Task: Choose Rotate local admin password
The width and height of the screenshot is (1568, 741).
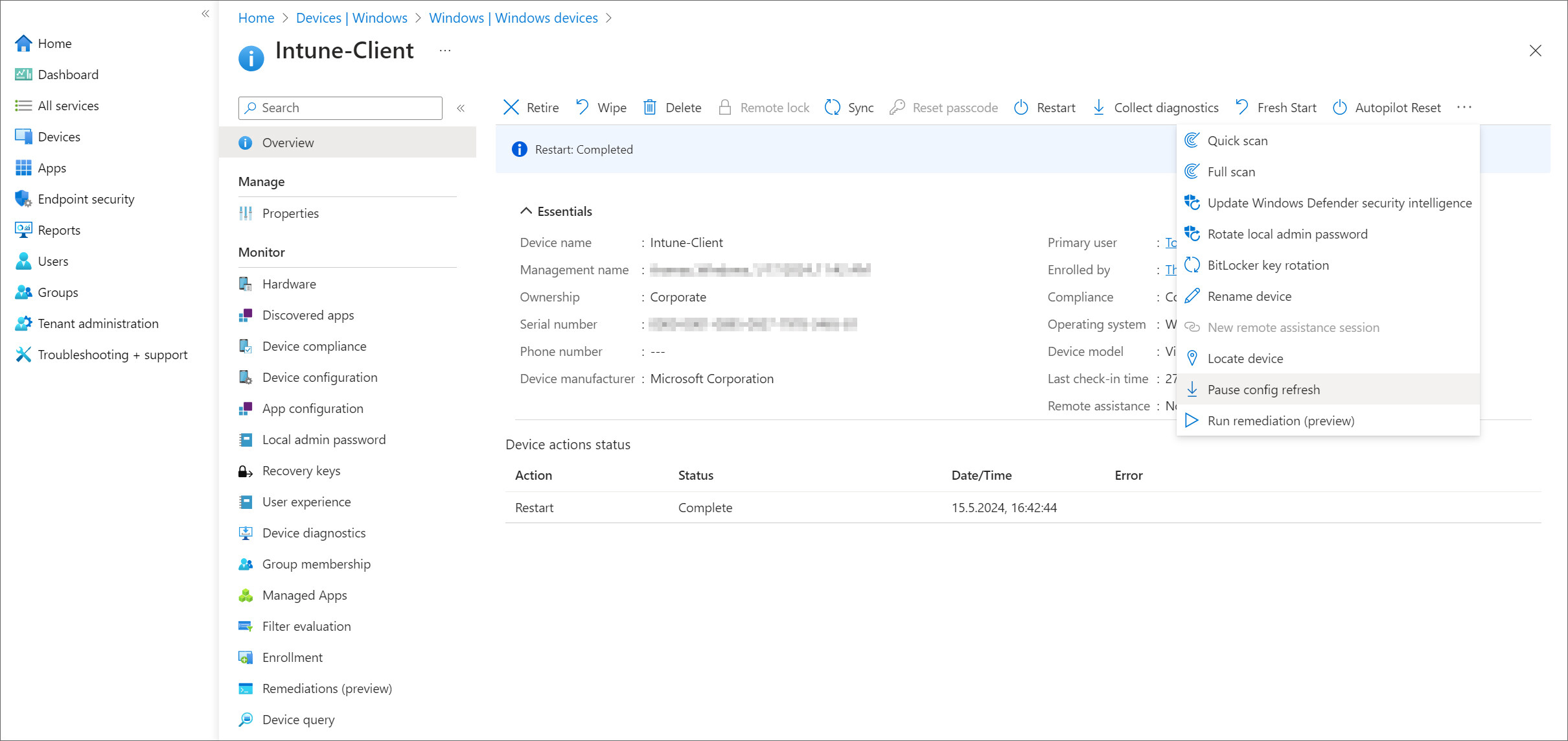Action: (1328, 234)
